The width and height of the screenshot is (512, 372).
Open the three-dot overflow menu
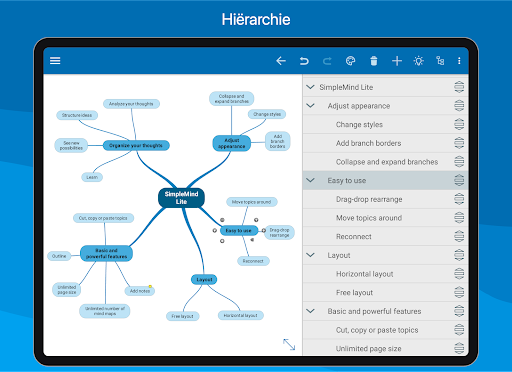click(459, 61)
